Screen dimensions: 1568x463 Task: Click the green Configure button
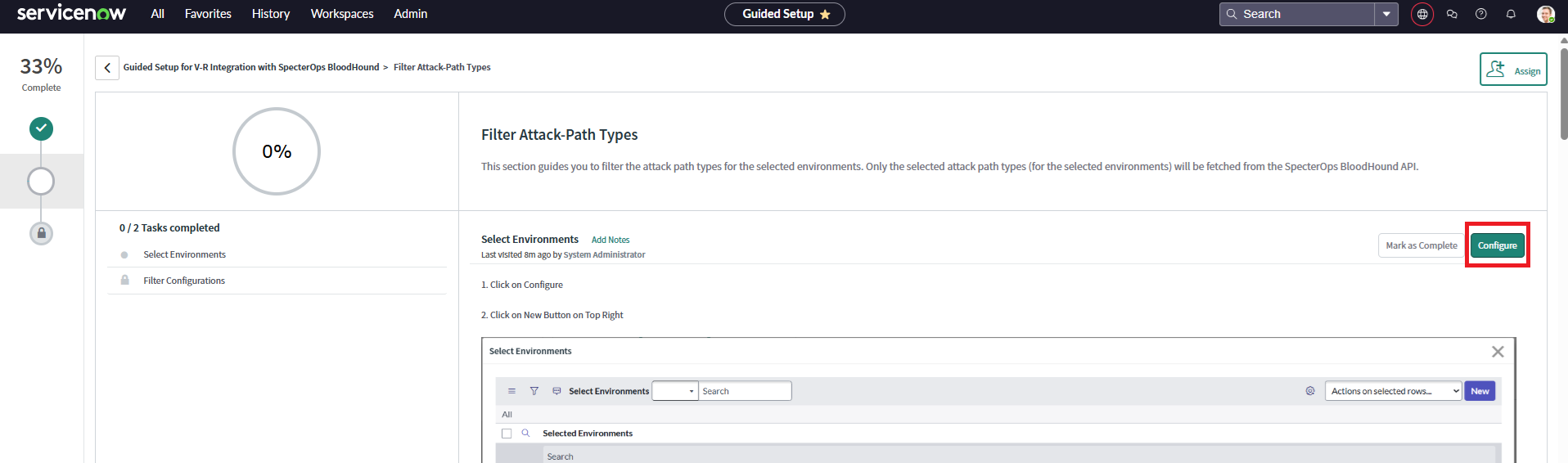(1498, 245)
